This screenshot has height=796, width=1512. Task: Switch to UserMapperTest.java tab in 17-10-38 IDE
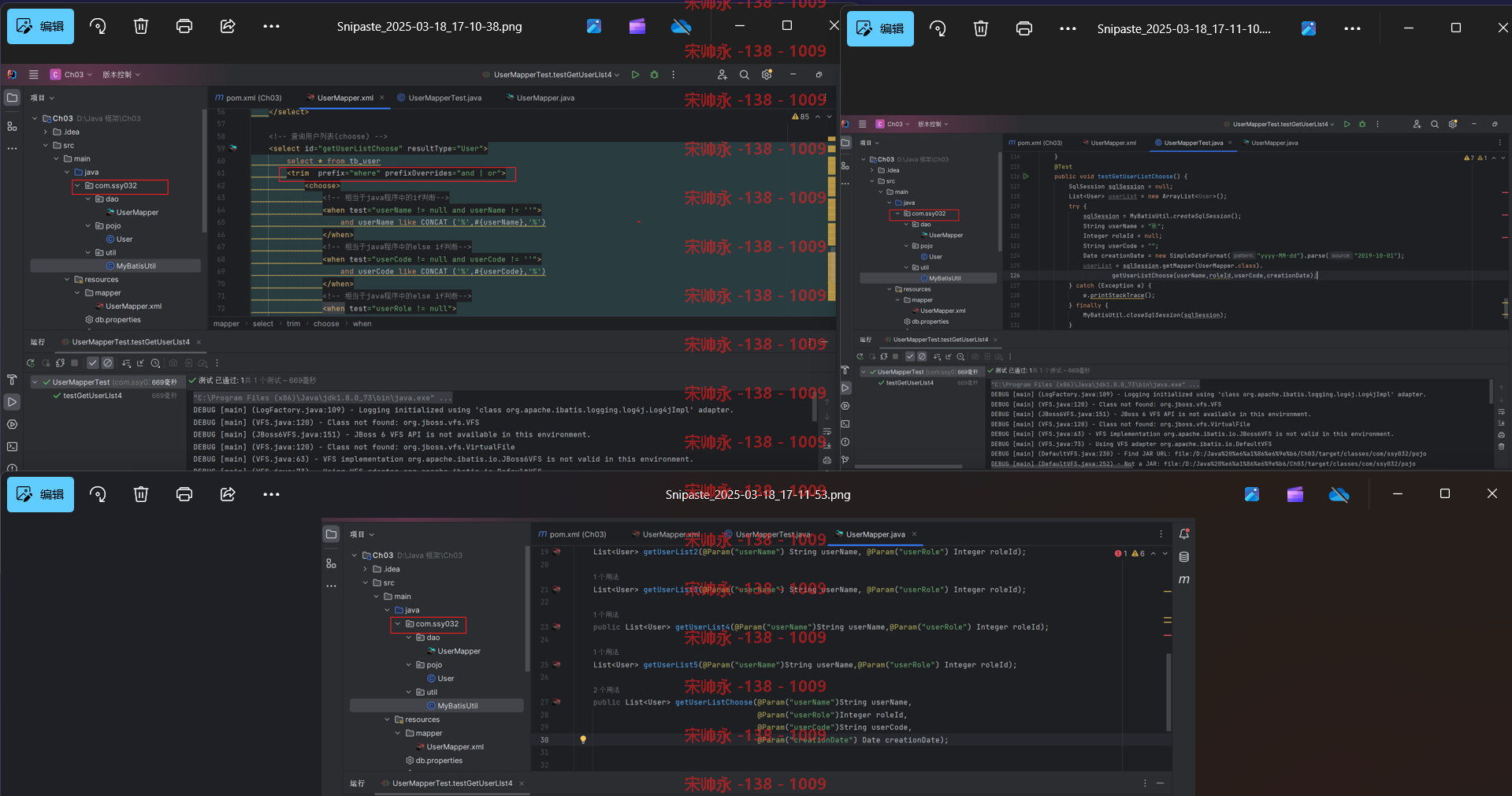pyautogui.click(x=439, y=99)
